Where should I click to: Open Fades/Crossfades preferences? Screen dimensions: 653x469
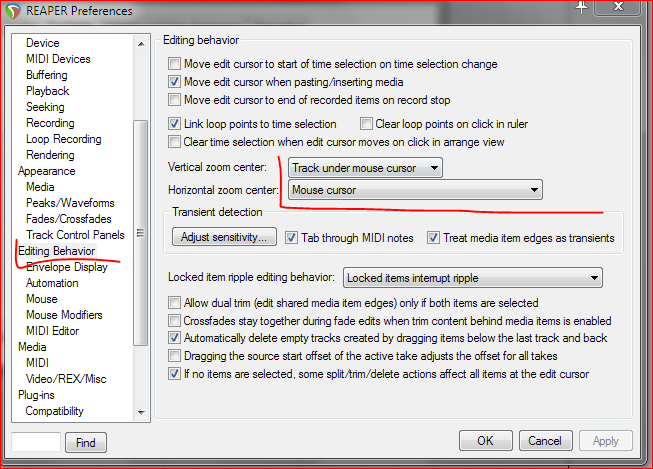(69, 219)
